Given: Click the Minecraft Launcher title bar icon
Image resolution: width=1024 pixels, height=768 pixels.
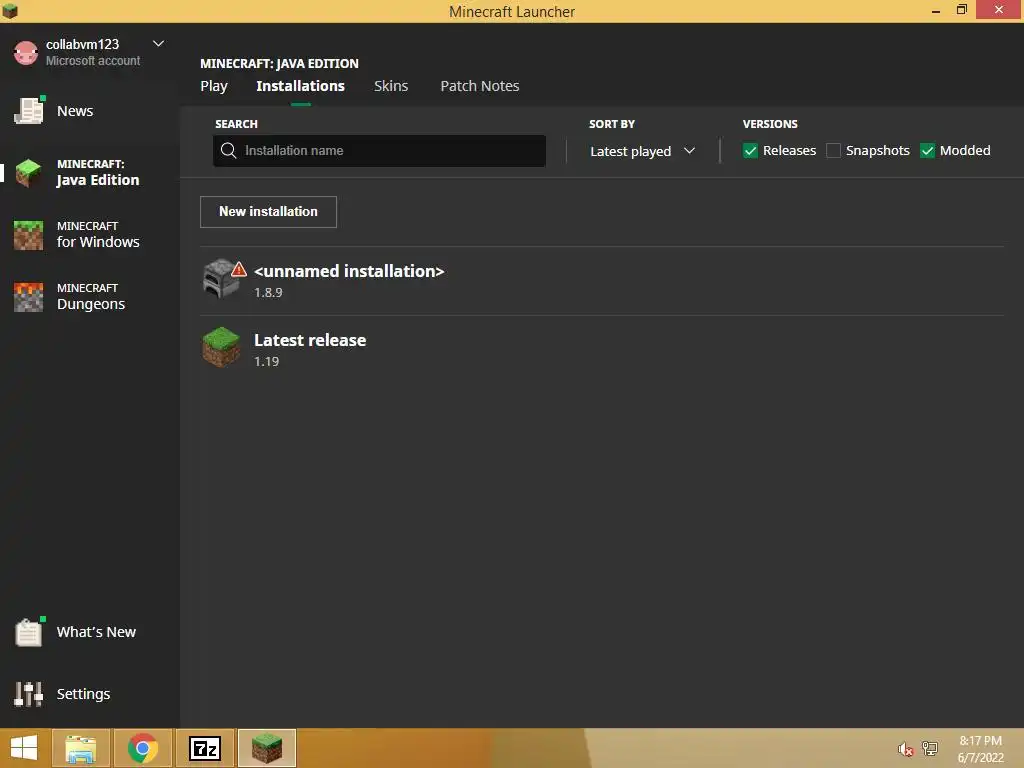Looking at the screenshot, I should tap(10, 10).
